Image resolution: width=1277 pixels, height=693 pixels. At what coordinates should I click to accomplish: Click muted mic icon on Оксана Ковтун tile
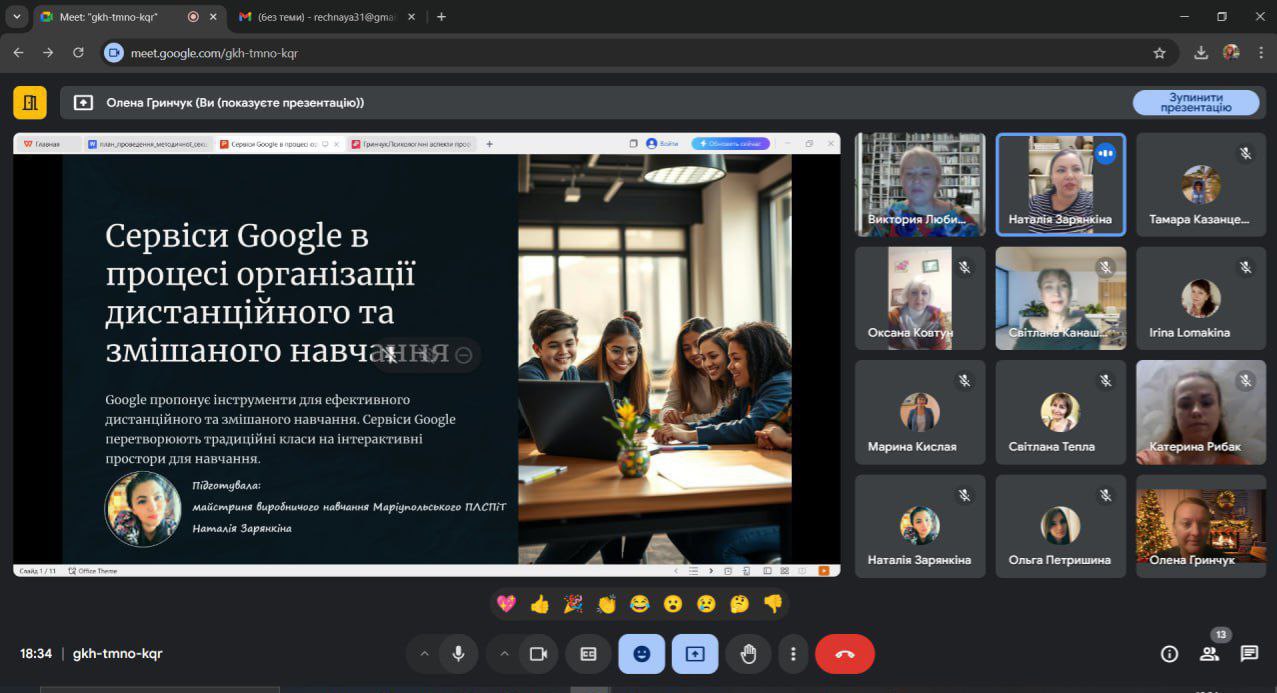[x=964, y=268]
